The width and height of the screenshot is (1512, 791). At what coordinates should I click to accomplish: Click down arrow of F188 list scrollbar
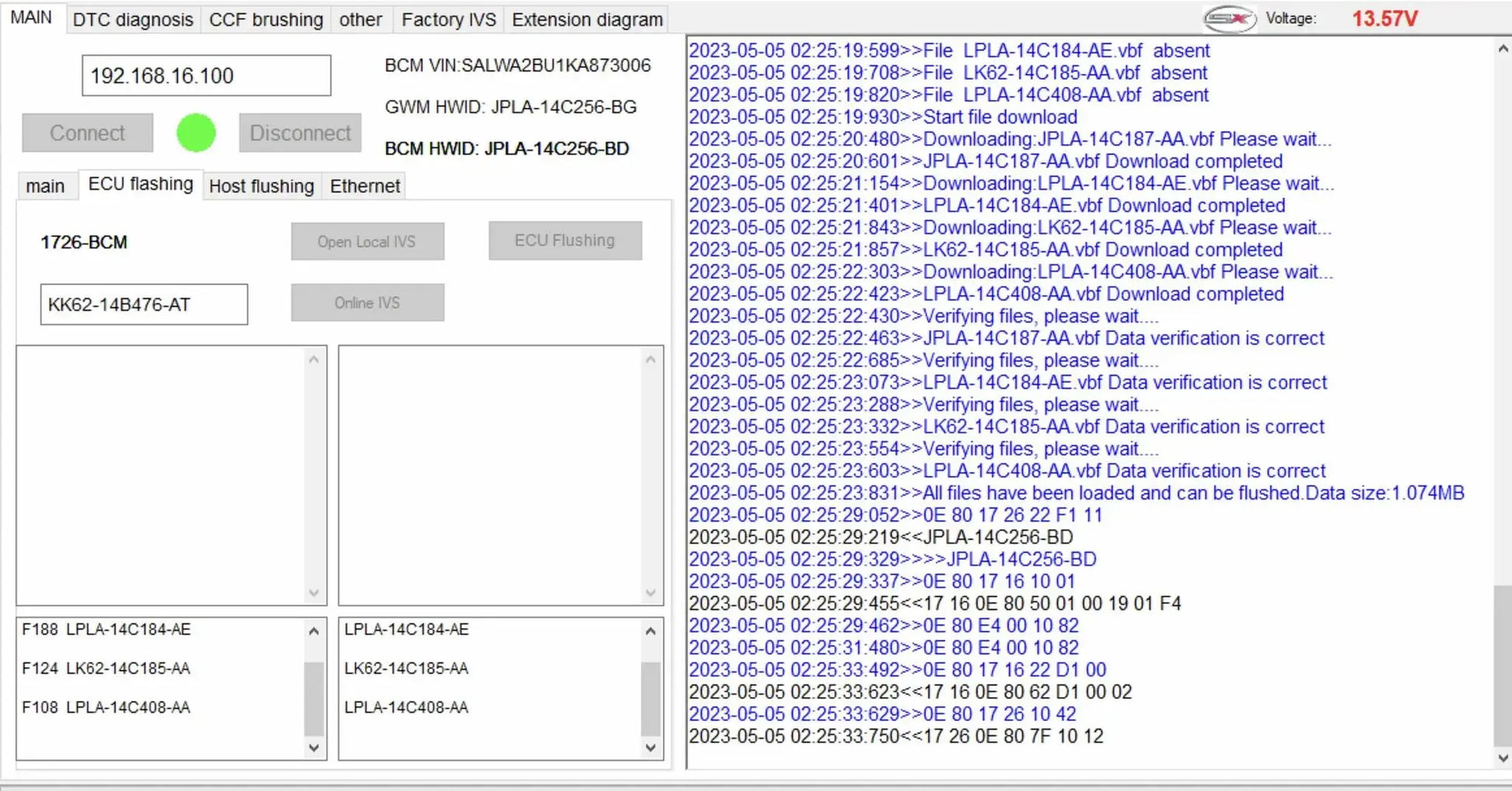click(314, 747)
